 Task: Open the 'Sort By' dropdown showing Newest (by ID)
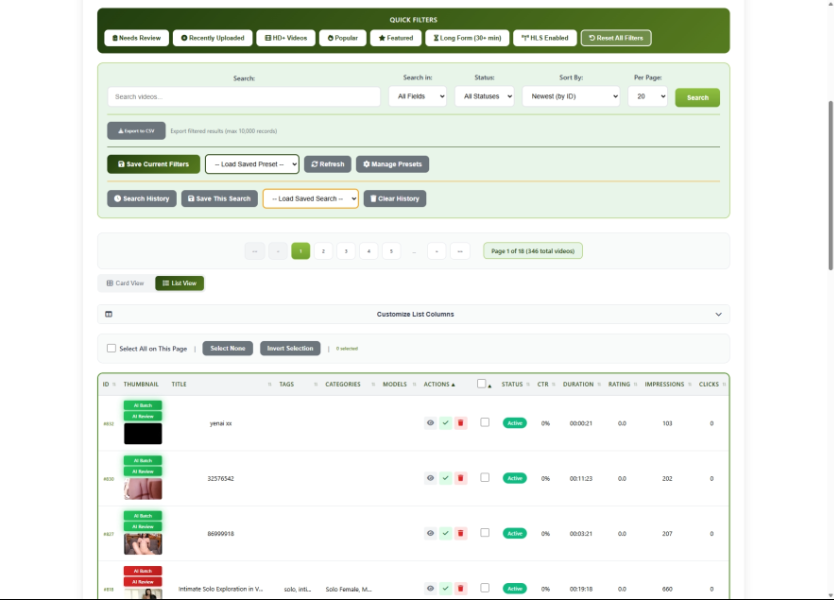tap(570, 97)
